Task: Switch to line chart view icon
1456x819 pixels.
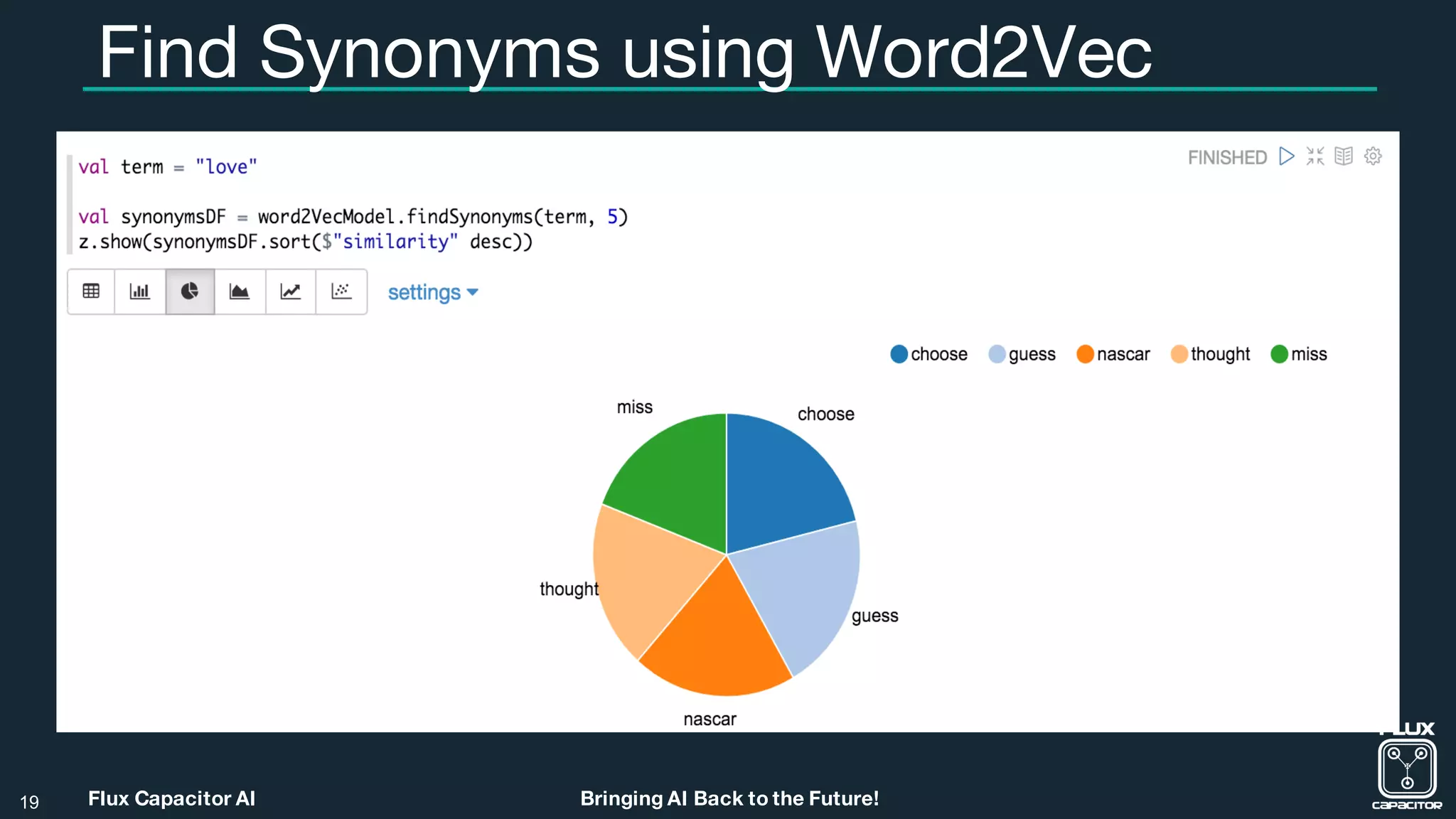Action: pyautogui.click(x=290, y=291)
